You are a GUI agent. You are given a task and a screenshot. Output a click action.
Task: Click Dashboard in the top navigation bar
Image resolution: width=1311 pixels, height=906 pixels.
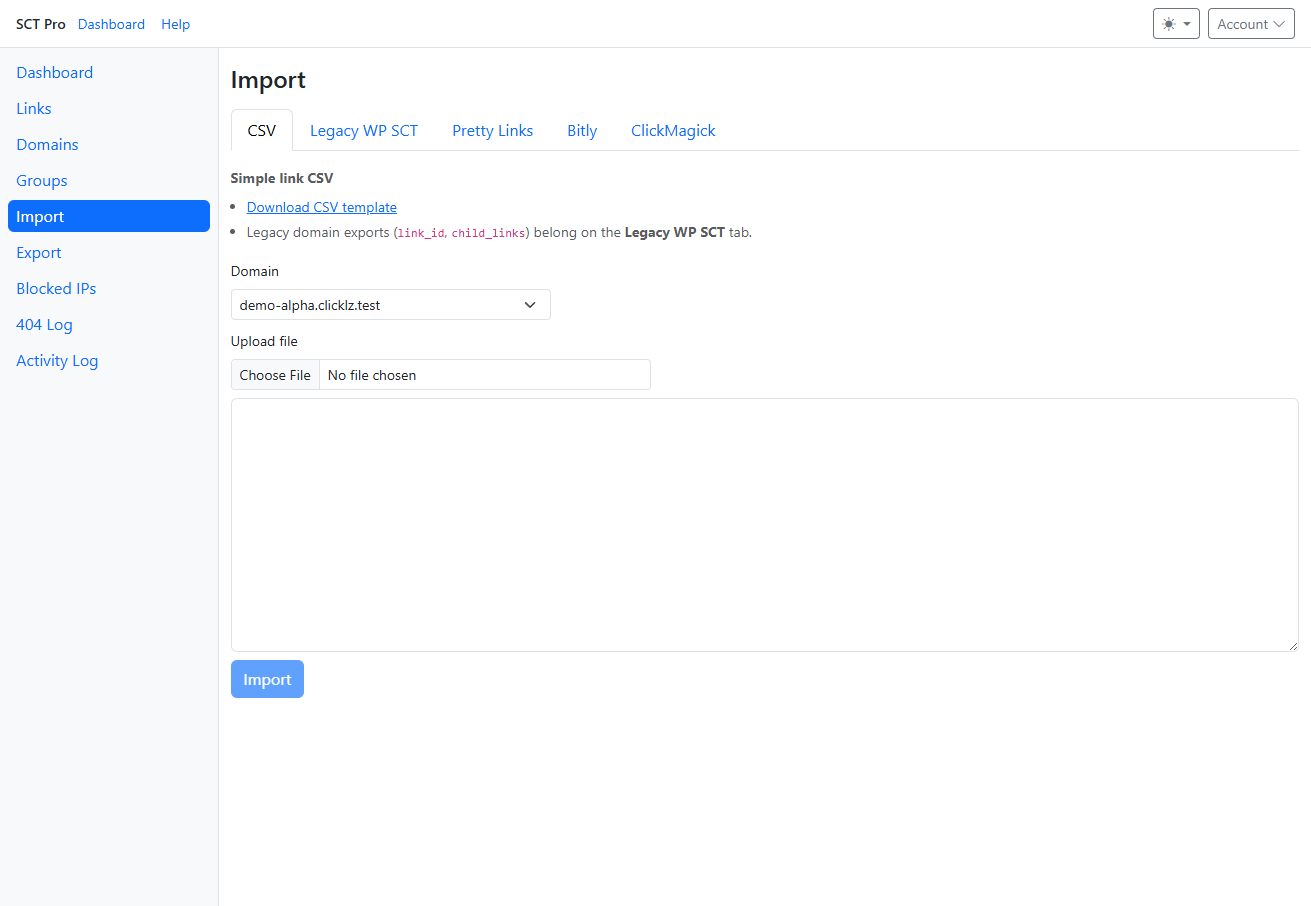[111, 24]
